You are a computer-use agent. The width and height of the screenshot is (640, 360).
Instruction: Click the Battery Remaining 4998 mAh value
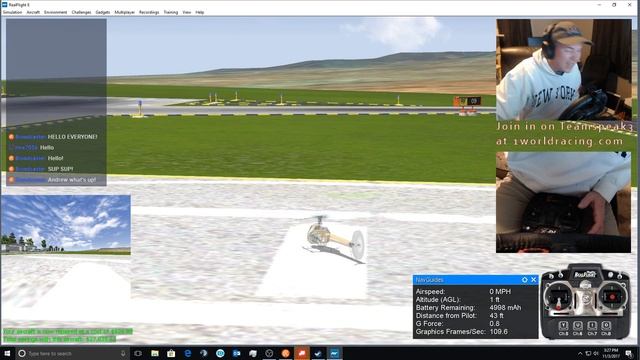pos(505,307)
